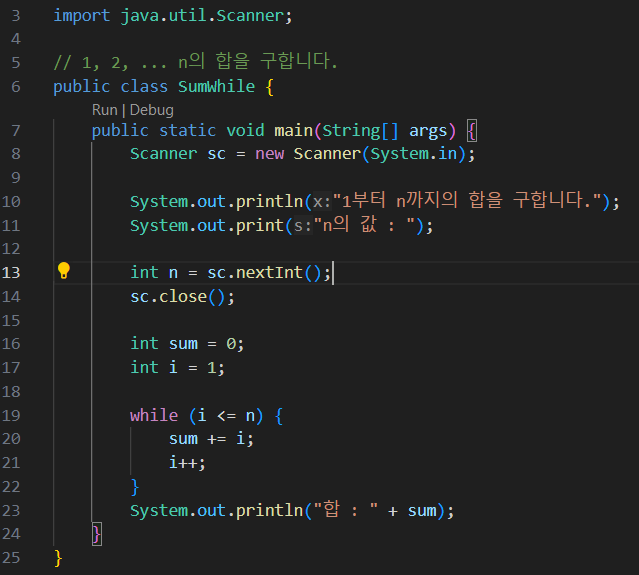Click line number 19 in the gutter
This screenshot has width=639, height=575.
[11, 415]
